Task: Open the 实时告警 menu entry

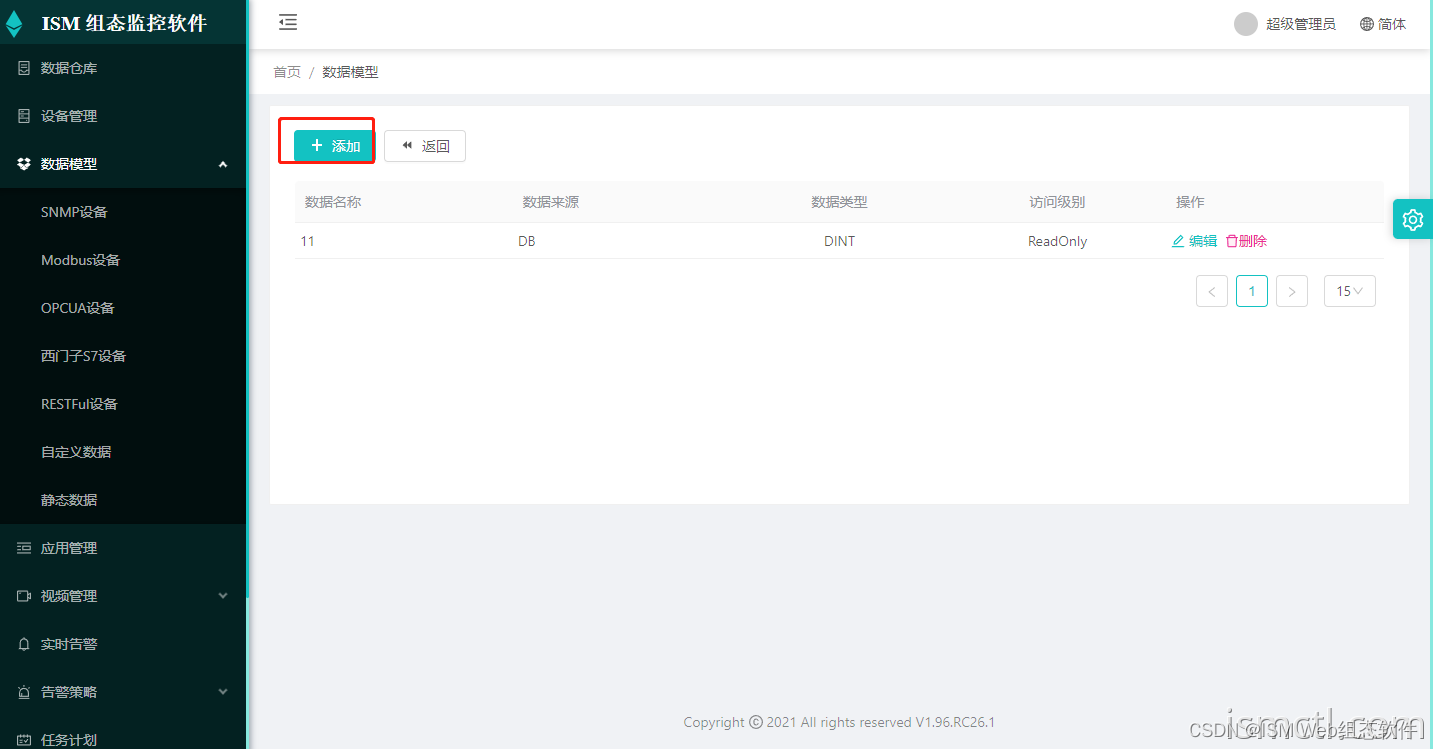Action: click(123, 644)
